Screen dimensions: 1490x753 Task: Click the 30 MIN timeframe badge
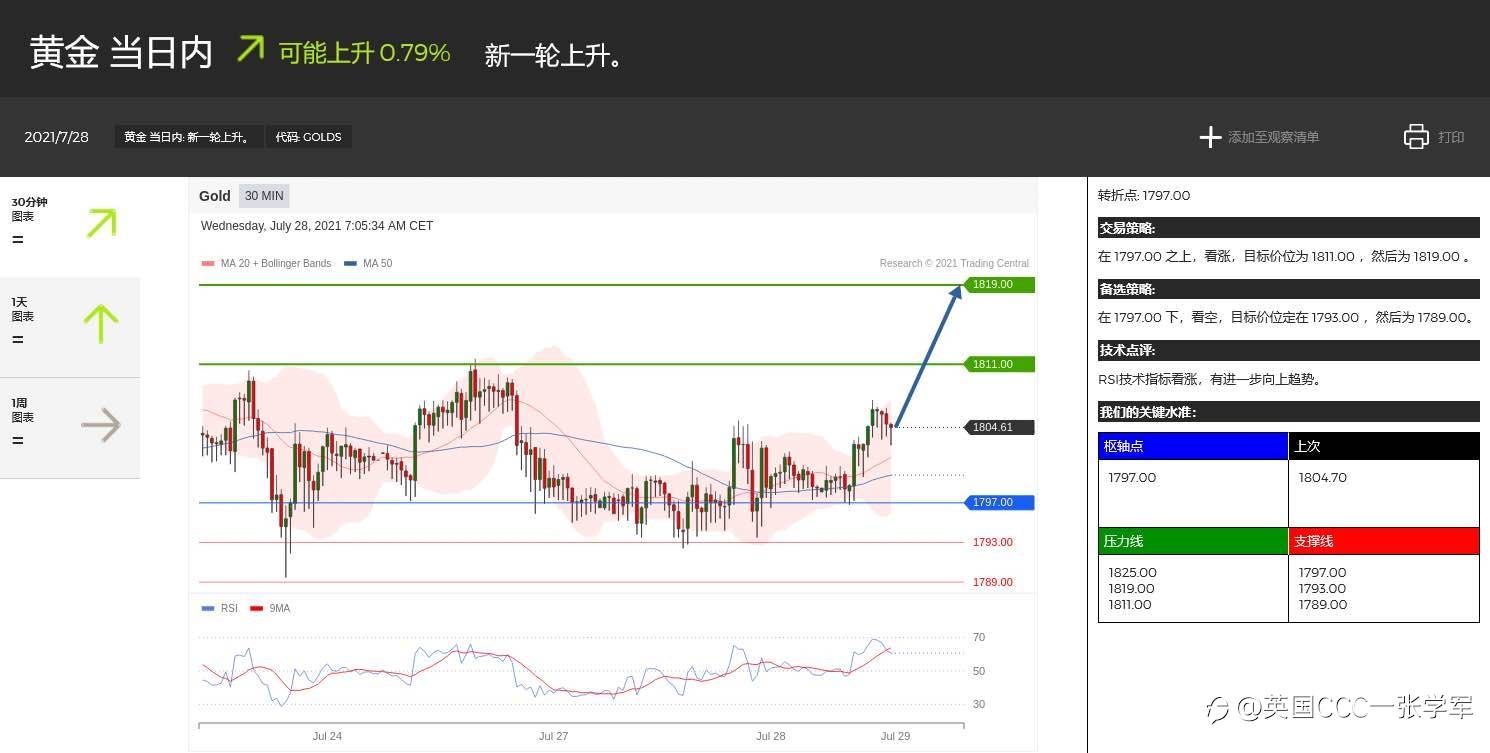coord(264,196)
